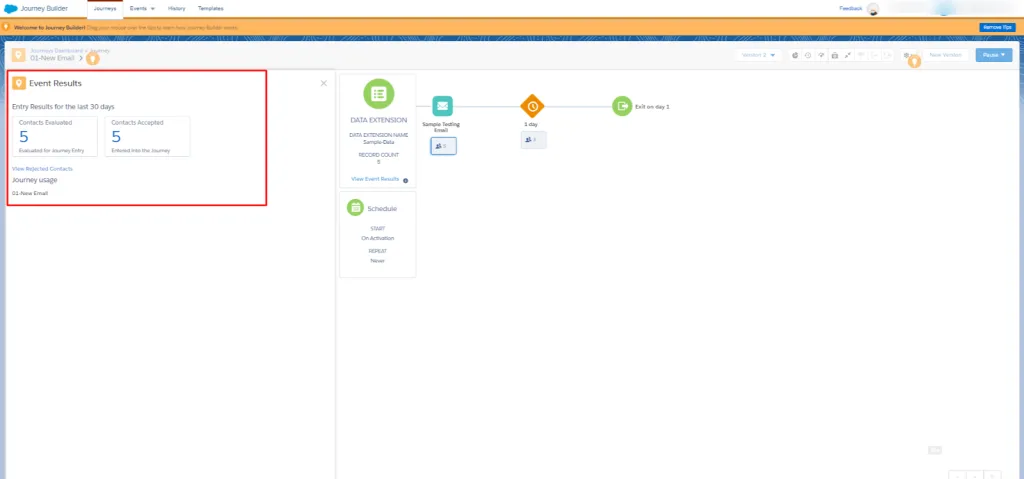Click the Feedback link

click(x=851, y=8)
